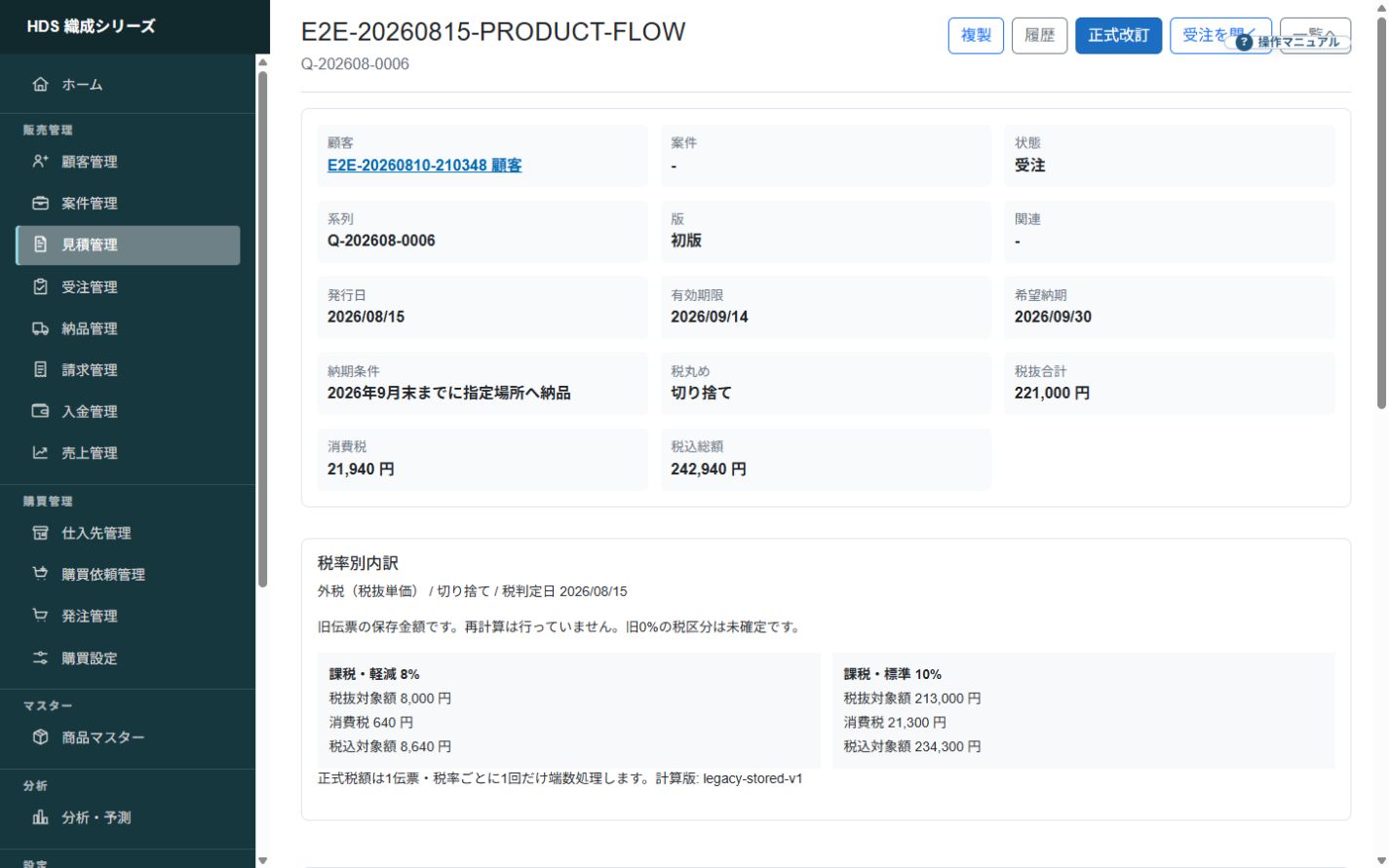Viewport: 1389px width, 868px height.
Task: Click the 入金管理 wallet icon
Action: click(40, 412)
